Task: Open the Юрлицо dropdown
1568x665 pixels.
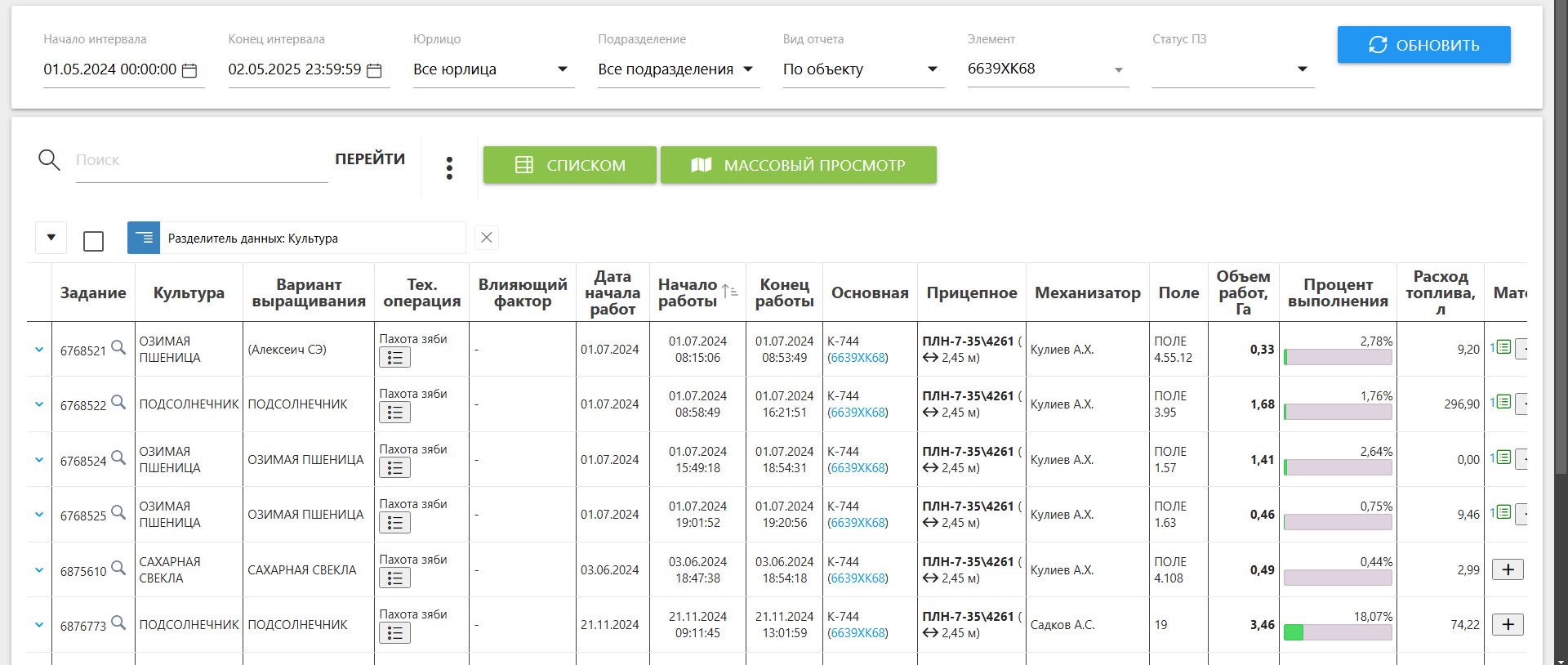Action: 491,69
